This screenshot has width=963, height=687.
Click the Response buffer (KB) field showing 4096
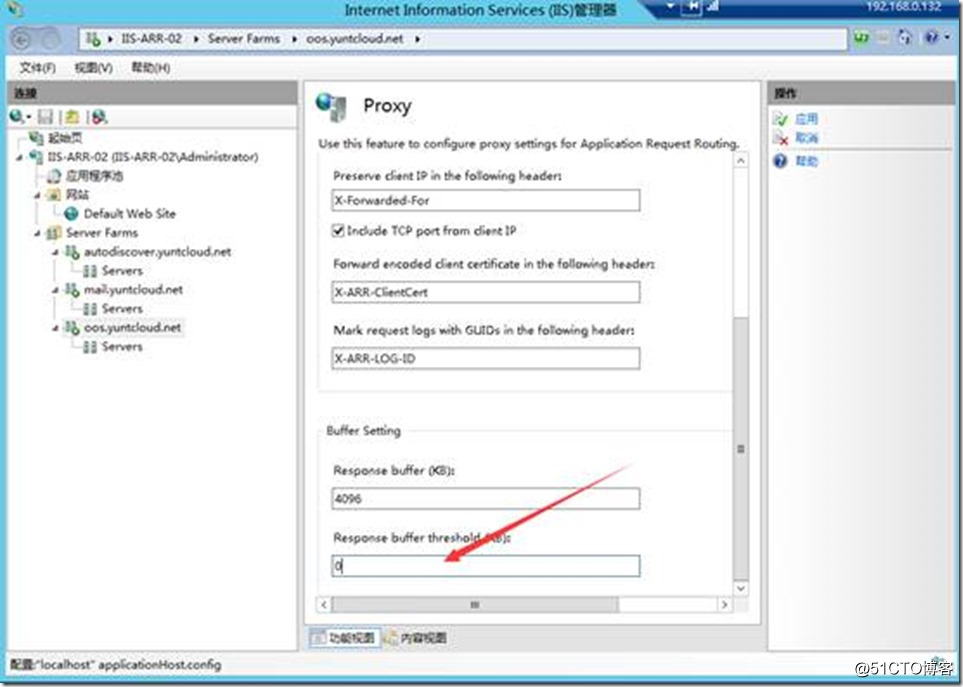click(x=486, y=499)
